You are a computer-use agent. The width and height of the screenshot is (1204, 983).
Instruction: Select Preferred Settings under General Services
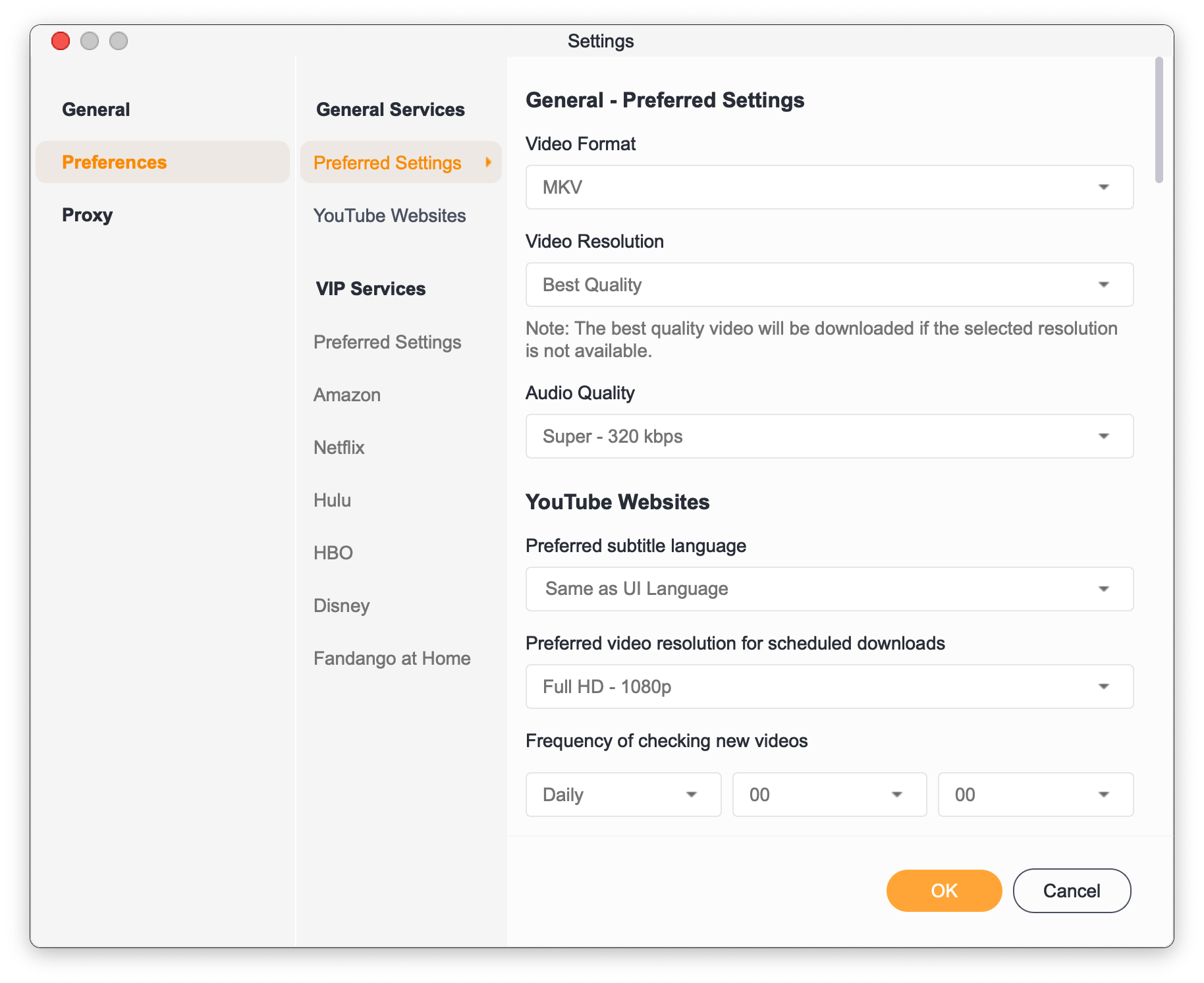pyautogui.click(x=400, y=162)
